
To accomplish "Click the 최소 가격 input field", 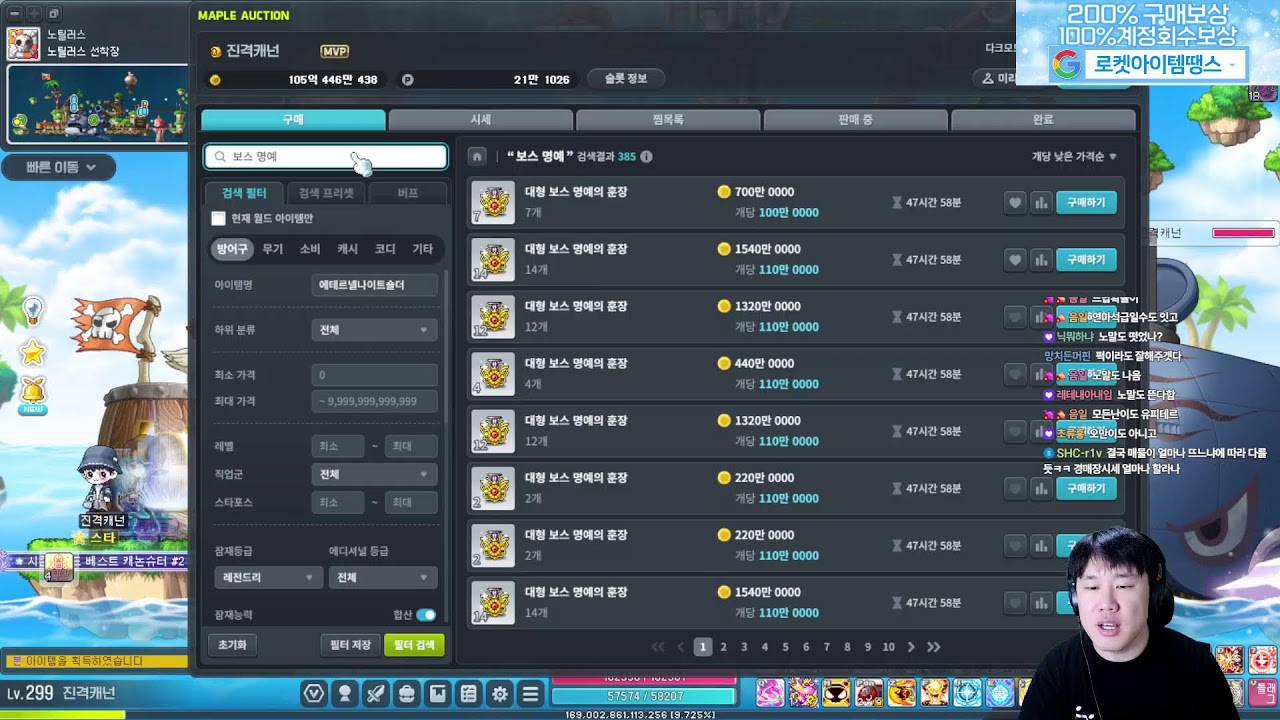I will click(x=374, y=375).
